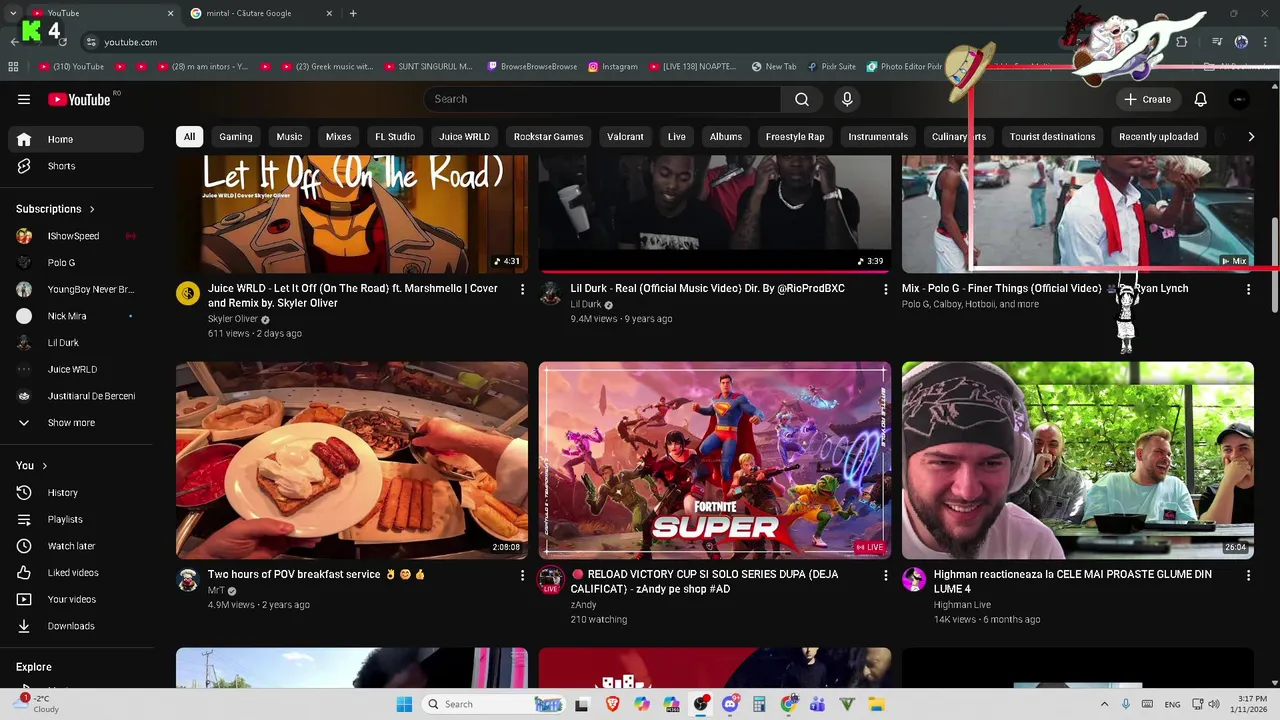Open the Lil Durk subscription in the sidebar

click(x=76, y=343)
